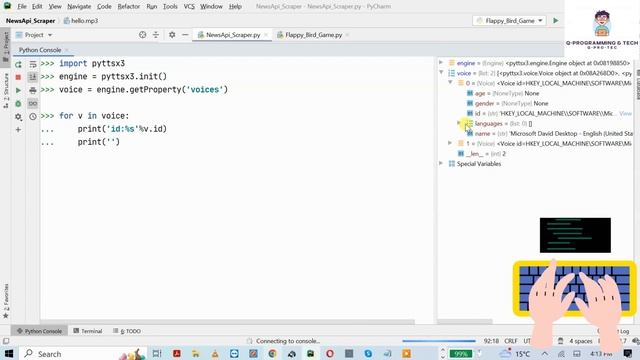Expand the engine variable
The height and width of the screenshot is (360, 640).
(441, 63)
